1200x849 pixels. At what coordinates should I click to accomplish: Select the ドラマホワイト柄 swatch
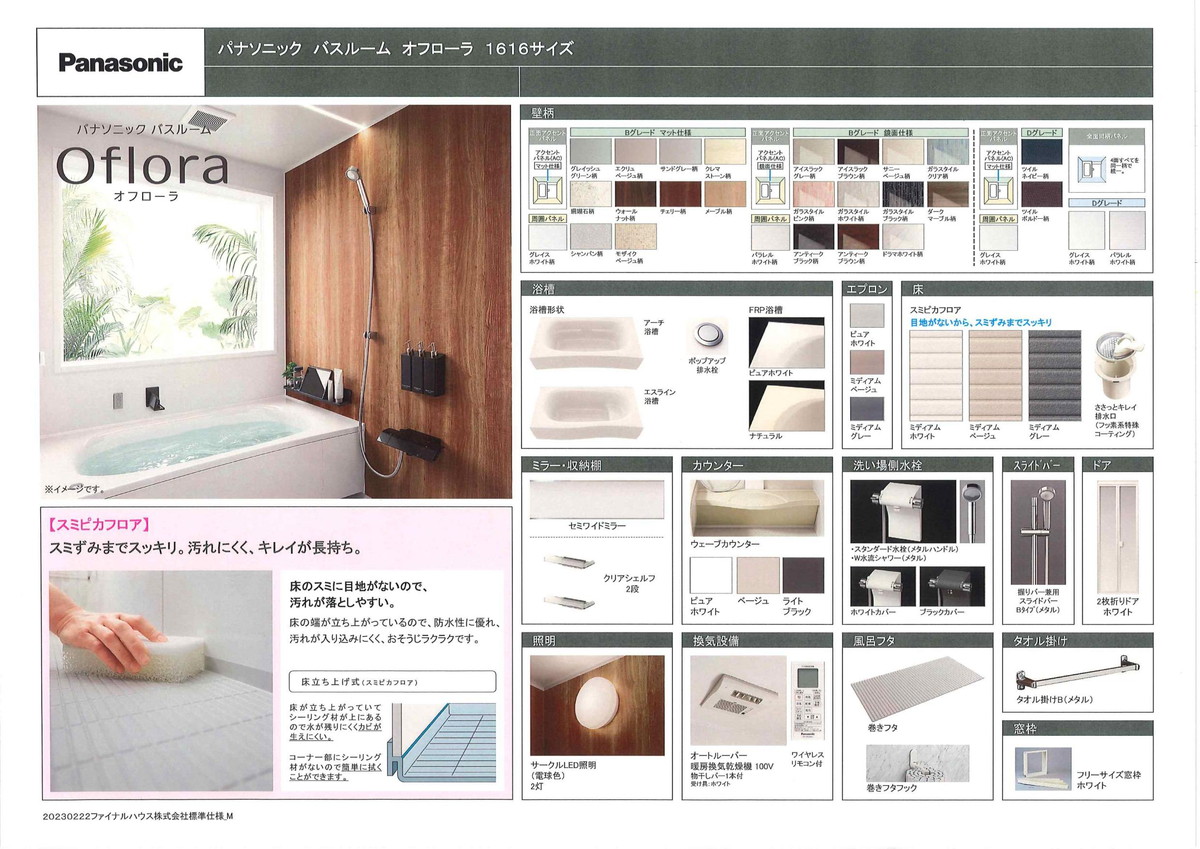point(902,236)
